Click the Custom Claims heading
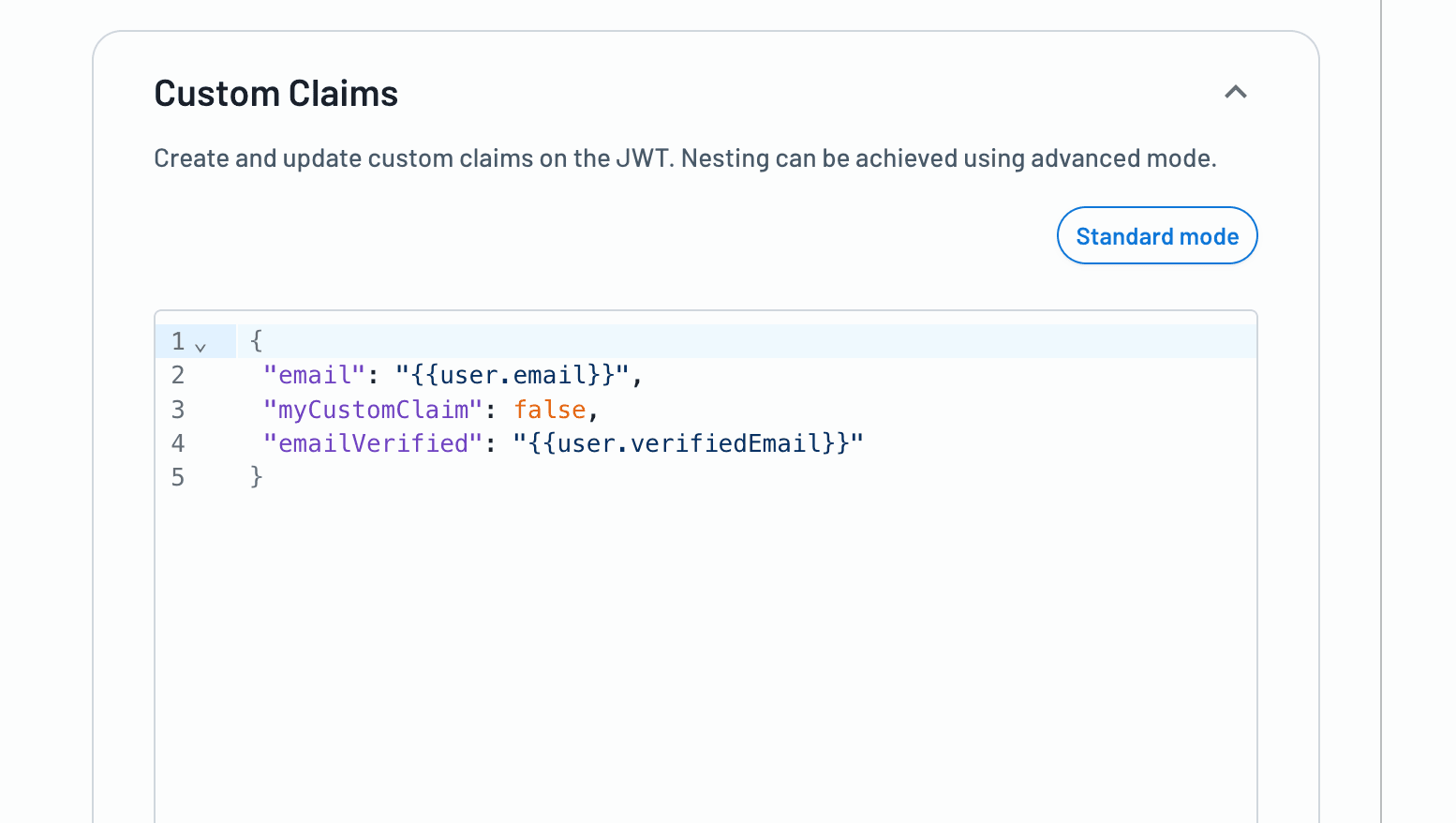1456x823 pixels. (x=275, y=93)
